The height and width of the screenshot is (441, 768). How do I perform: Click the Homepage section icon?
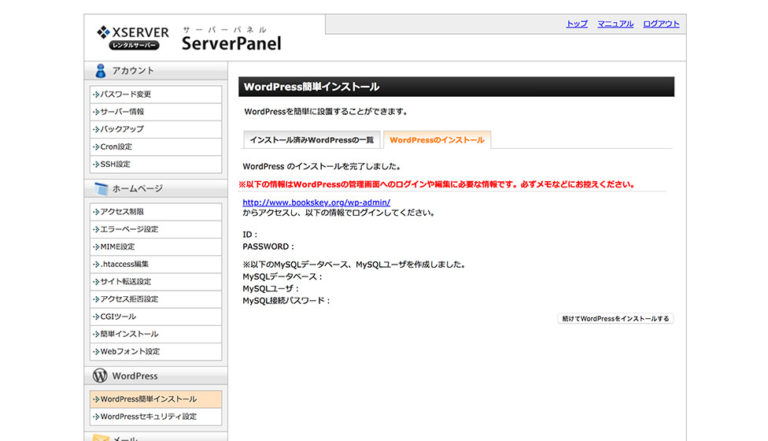[100, 189]
